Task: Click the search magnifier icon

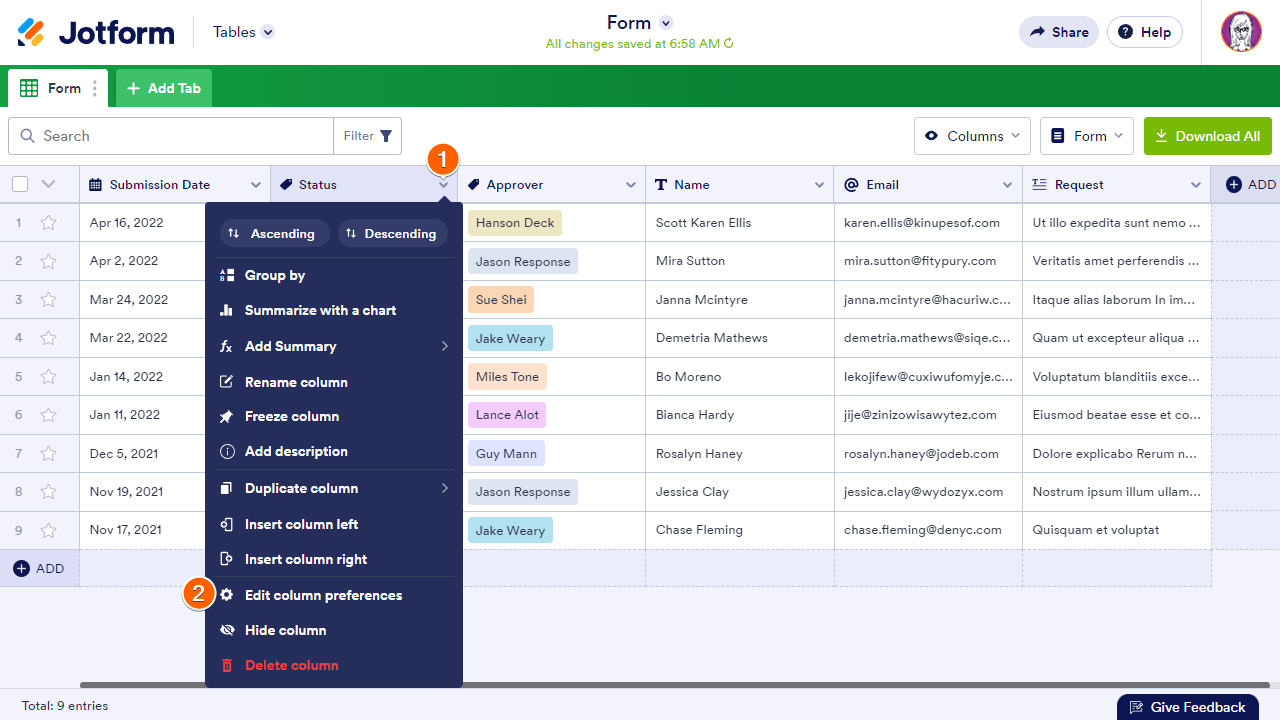Action: tap(27, 136)
